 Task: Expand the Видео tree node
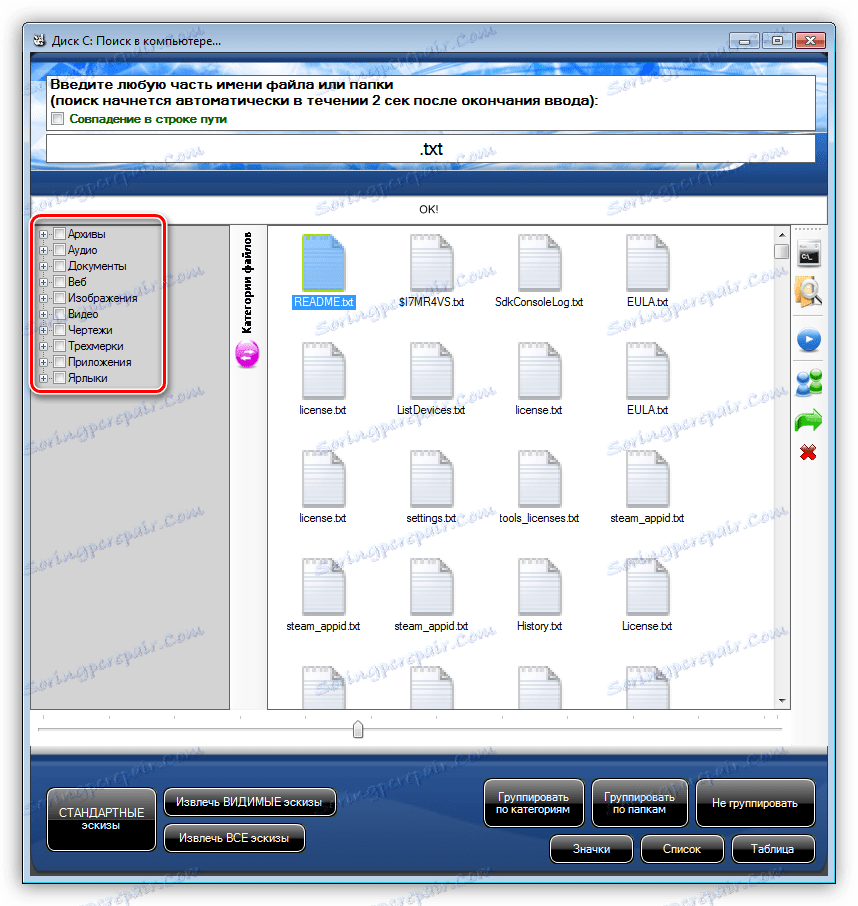coord(43,315)
